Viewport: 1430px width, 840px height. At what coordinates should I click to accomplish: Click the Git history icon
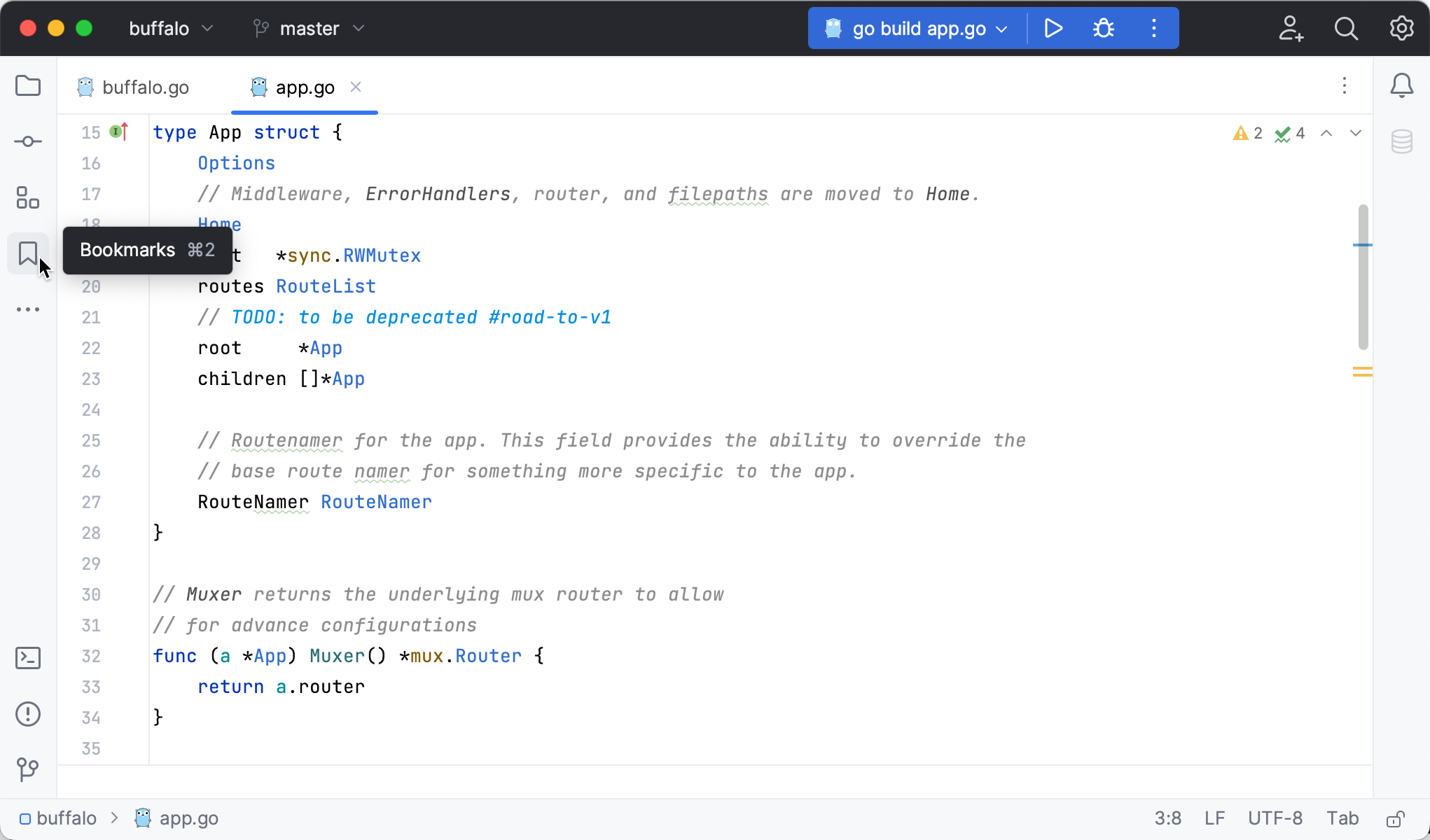[x=29, y=770]
